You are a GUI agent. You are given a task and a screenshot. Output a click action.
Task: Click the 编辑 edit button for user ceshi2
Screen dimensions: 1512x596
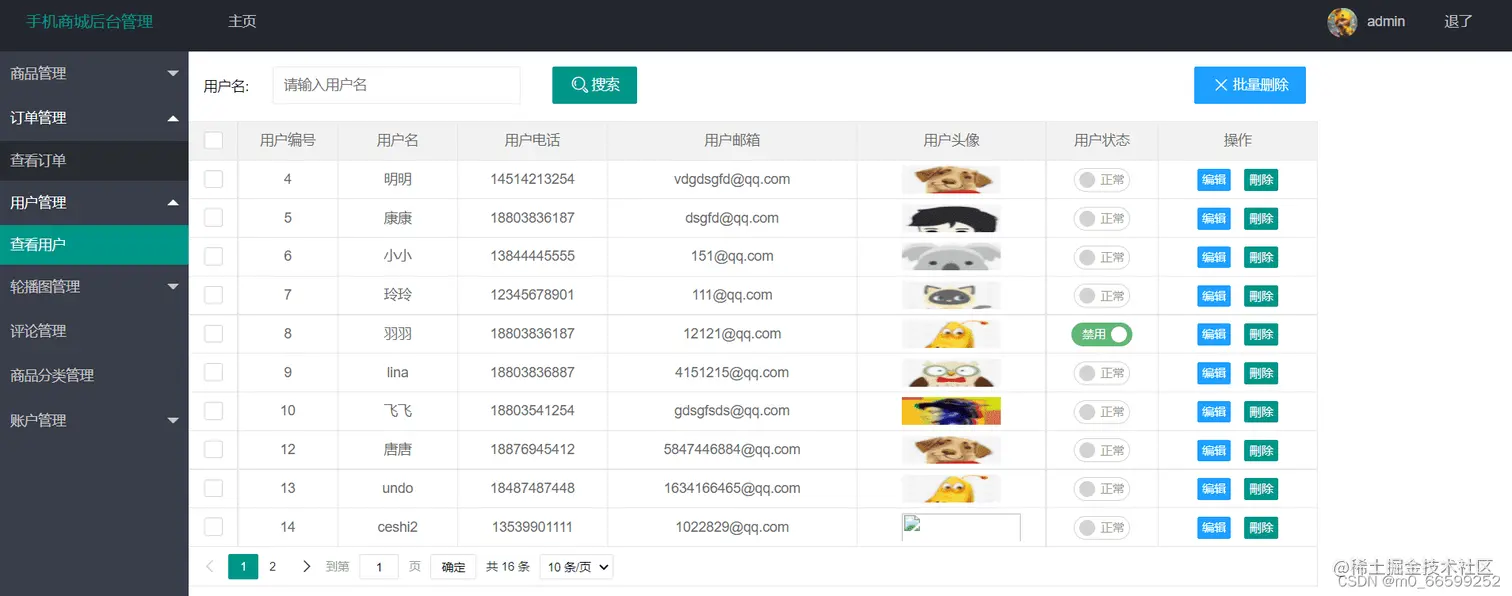(1213, 527)
